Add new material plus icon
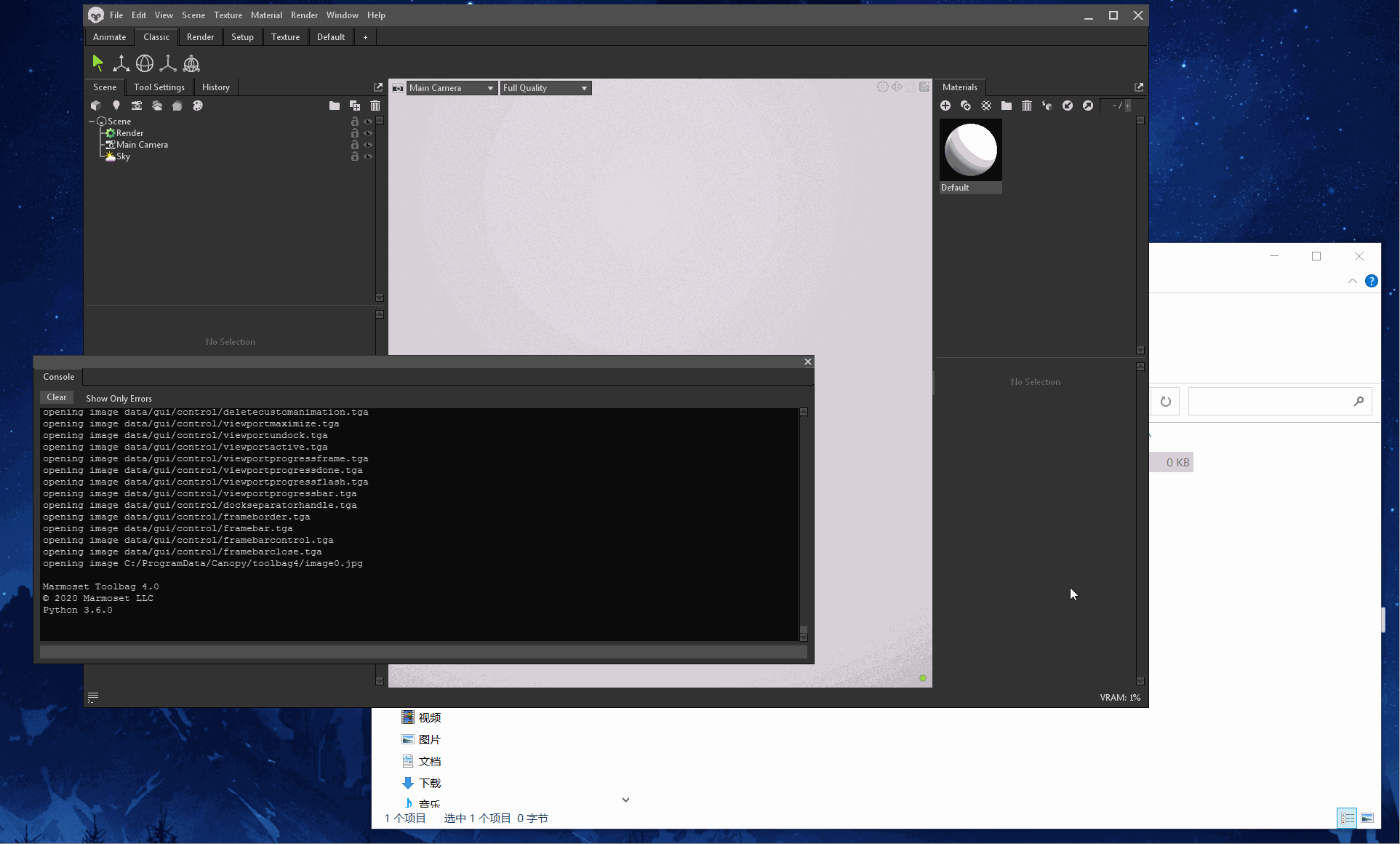Image resolution: width=1400 pixels, height=844 pixels. [945, 105]
